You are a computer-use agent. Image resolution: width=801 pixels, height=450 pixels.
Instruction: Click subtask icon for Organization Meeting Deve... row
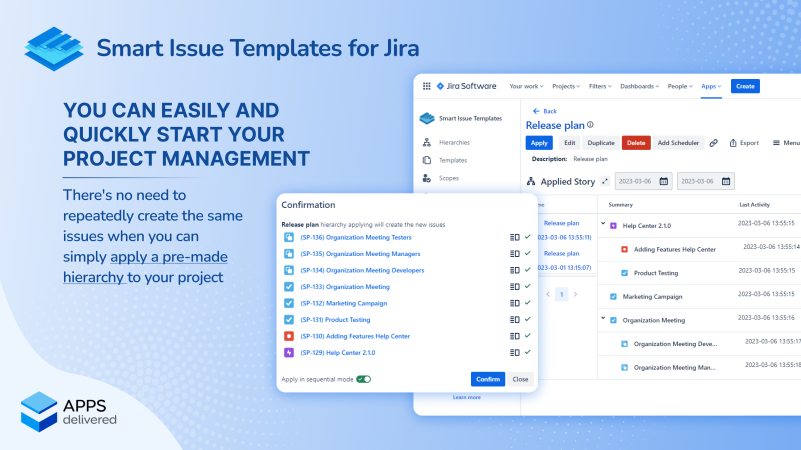pos(624,344)
